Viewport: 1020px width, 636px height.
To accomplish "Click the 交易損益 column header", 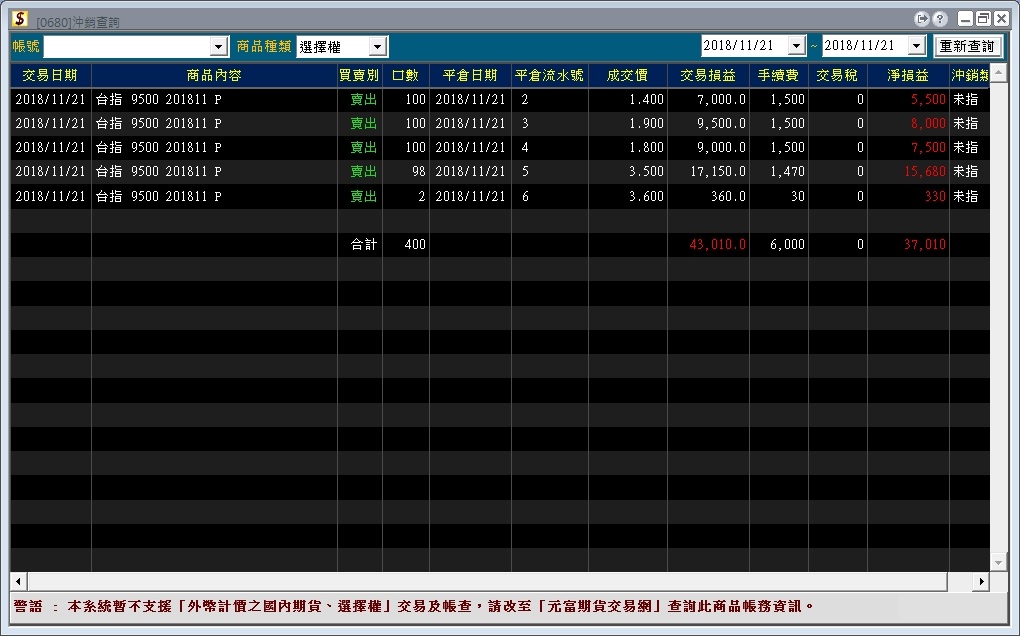I will coord(708,75).
